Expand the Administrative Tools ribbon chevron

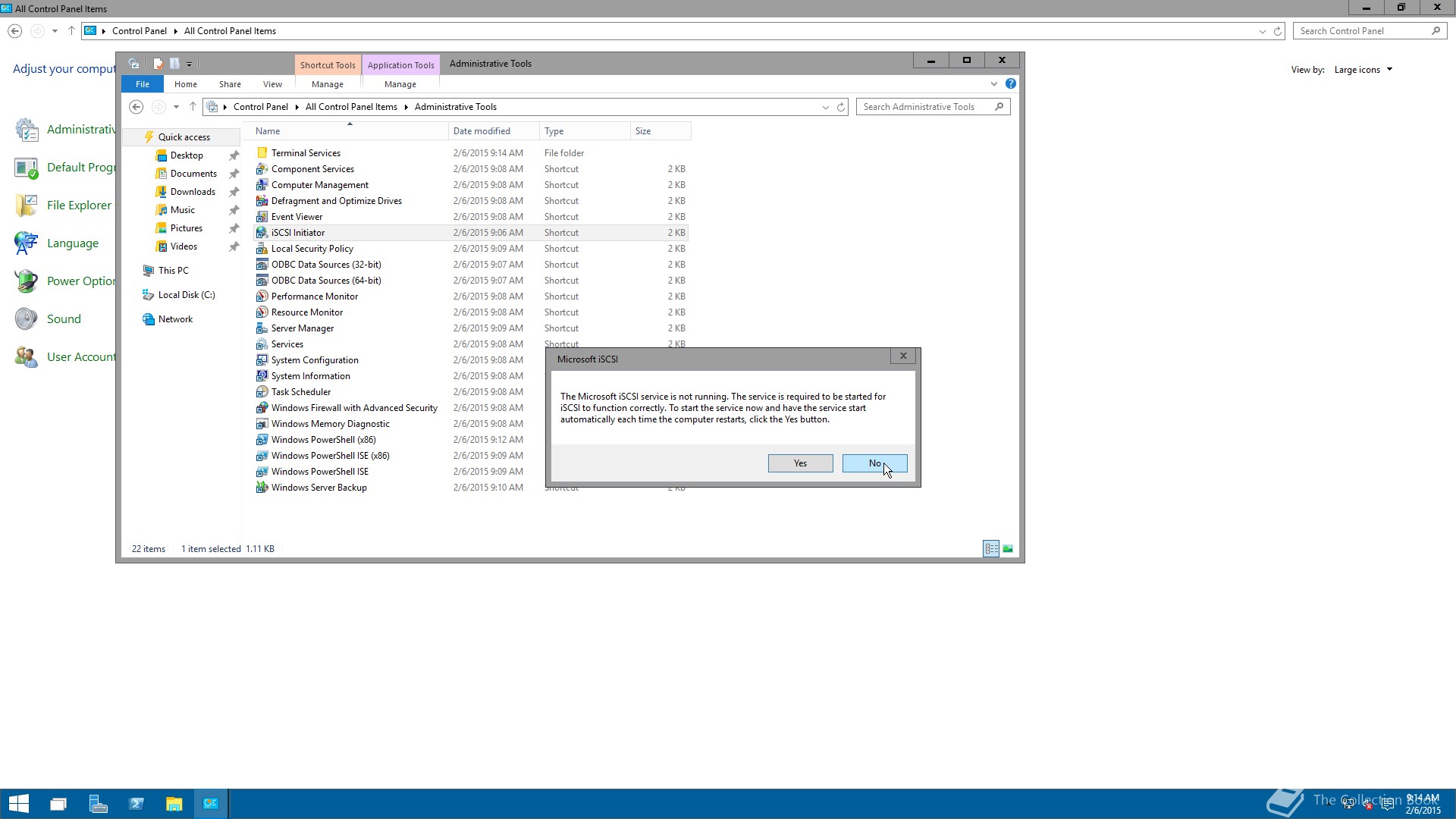click(x=993, y=84)
